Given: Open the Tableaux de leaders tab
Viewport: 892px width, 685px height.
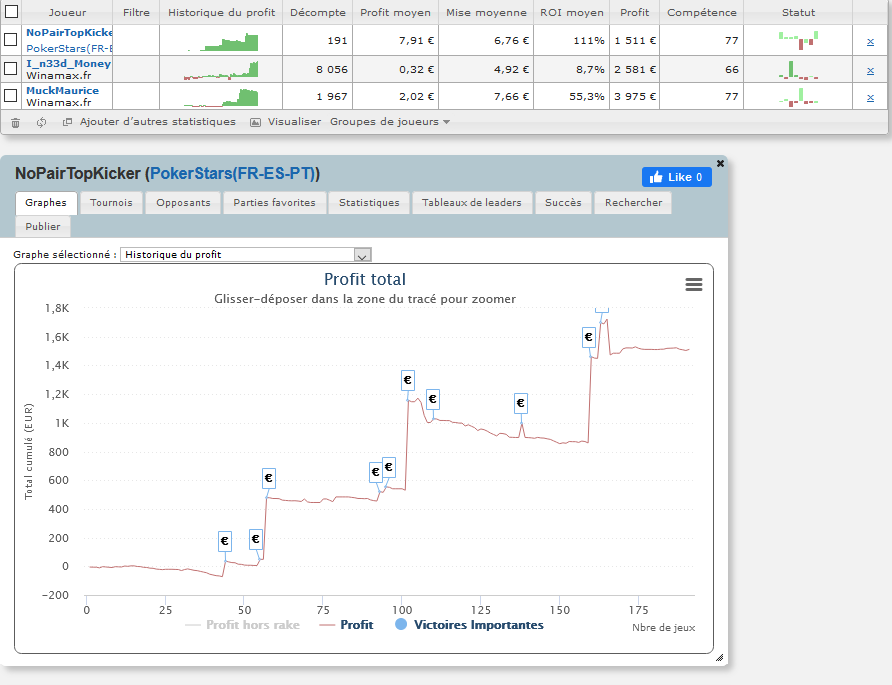Looking at the screenshot, I should click(472, 203).
